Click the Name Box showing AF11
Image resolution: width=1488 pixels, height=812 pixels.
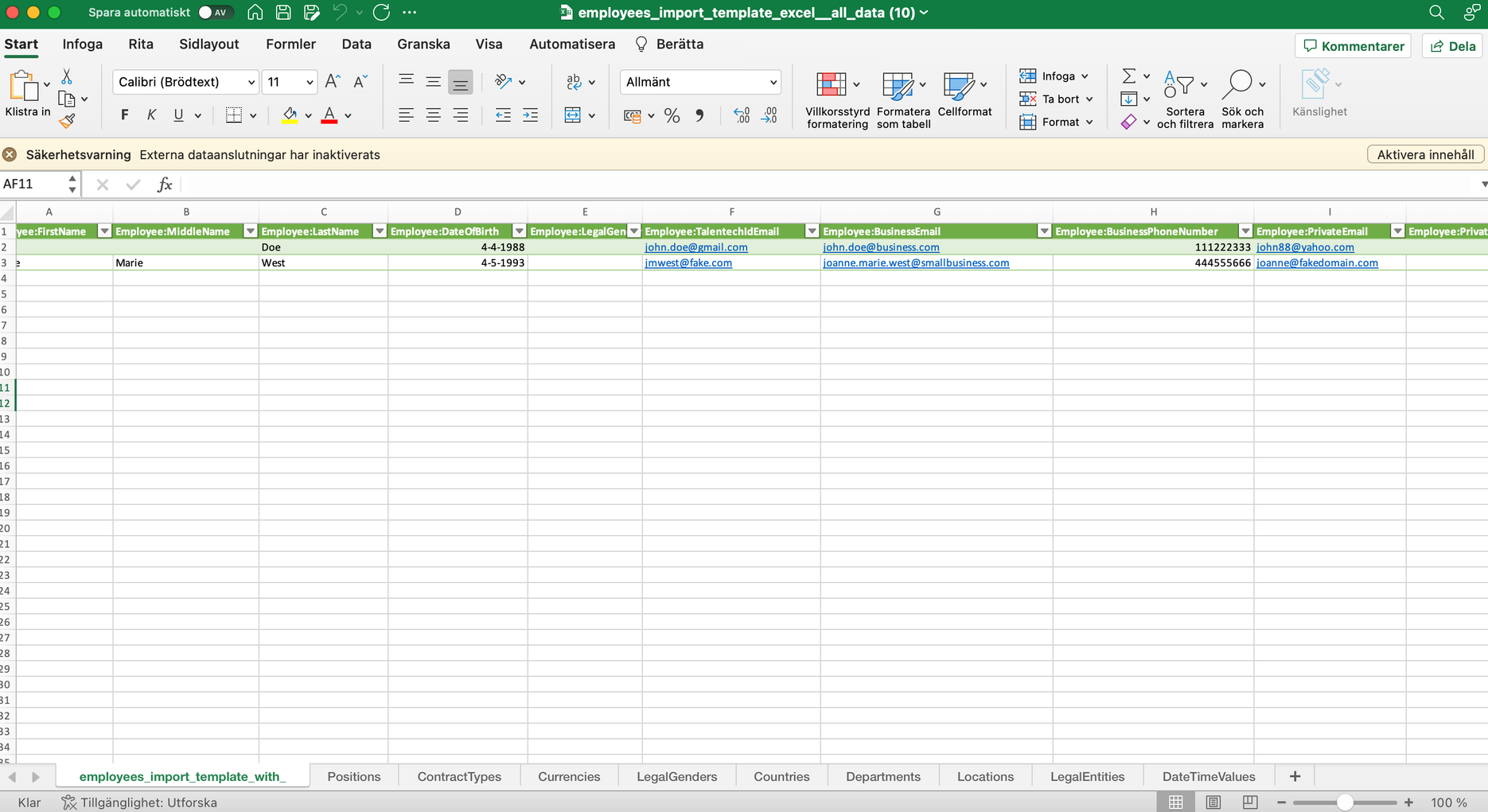tap(33, 185)
